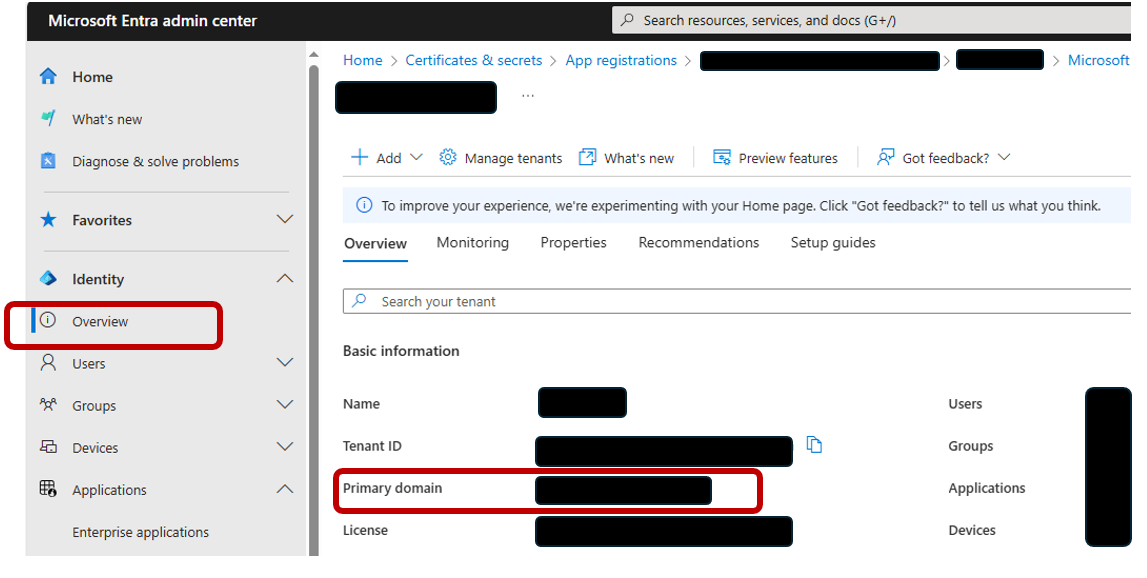Click the Users person icon
The image size is (1147, 578).
tap(48, 363)
